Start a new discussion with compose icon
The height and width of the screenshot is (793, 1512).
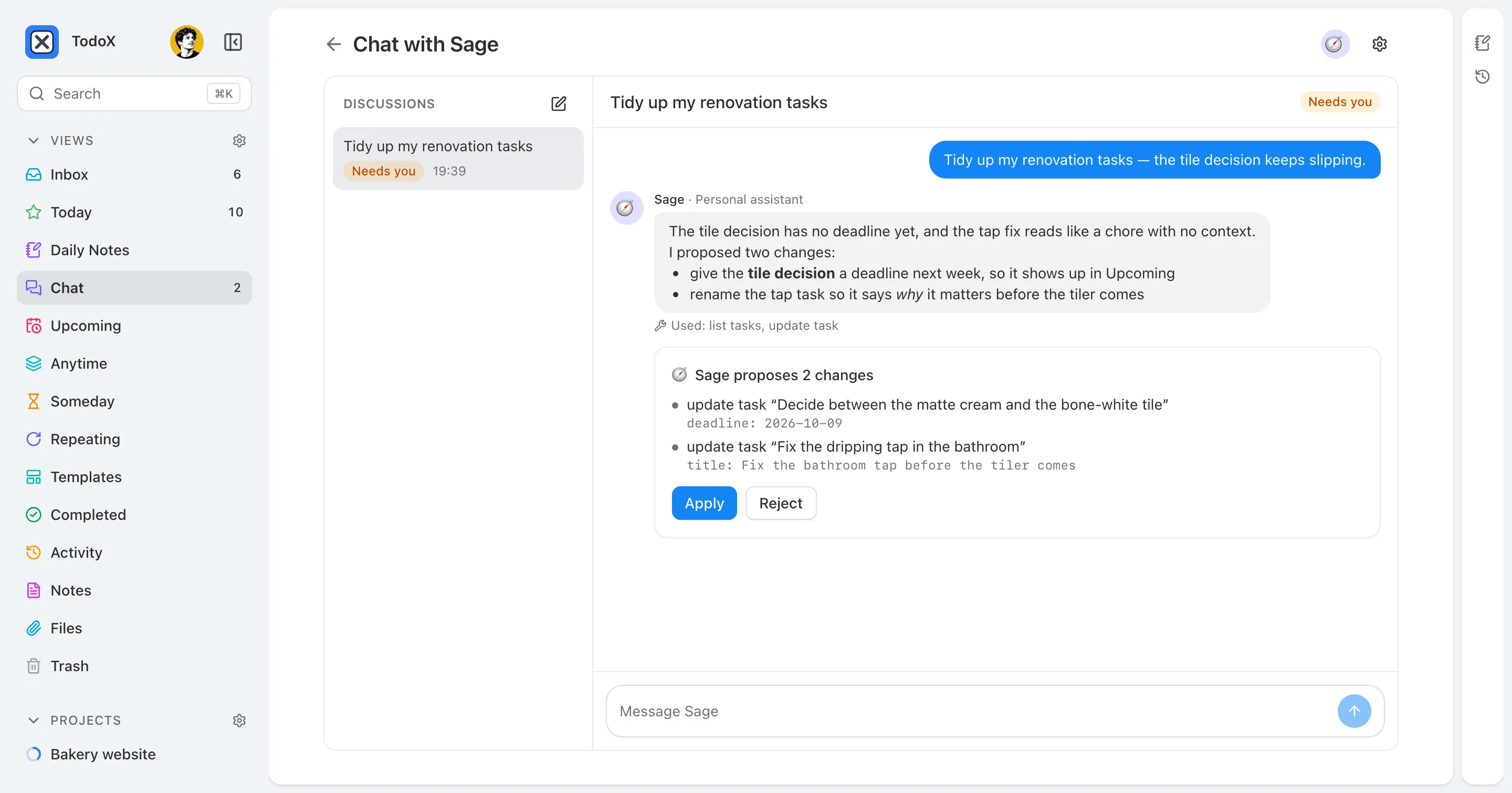point(559,103)
